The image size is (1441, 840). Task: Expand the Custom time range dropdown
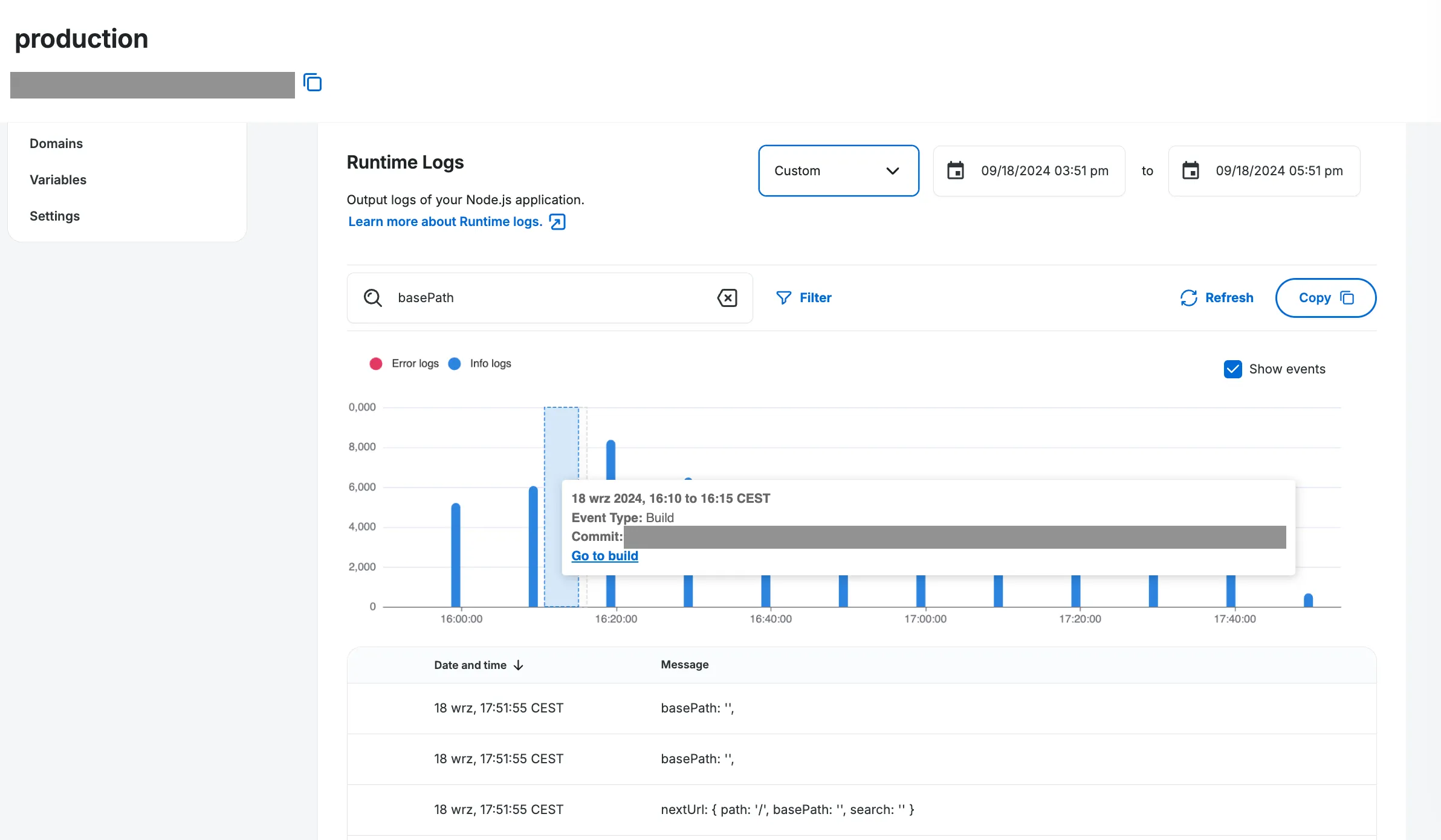(837, 170)
